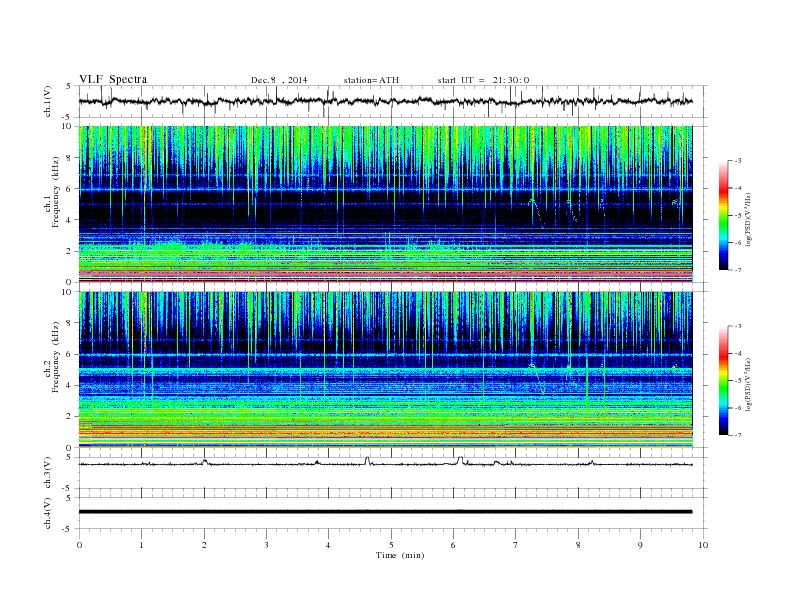Click the ch.3 trace bump near 6 minutes

pyautogui.click(x=460, y=460)
